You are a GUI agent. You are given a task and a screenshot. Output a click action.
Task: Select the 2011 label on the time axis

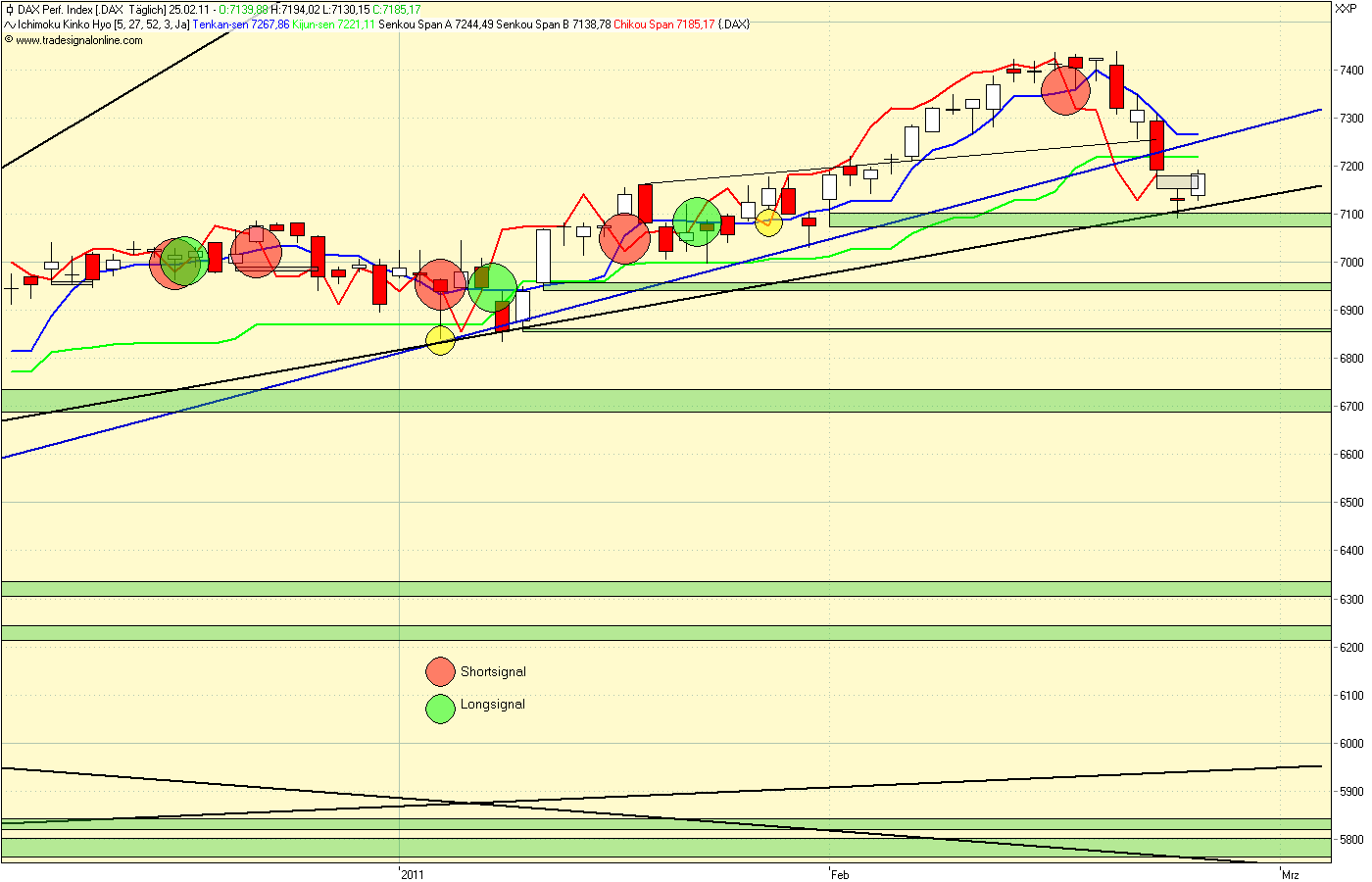coord(411,873)
